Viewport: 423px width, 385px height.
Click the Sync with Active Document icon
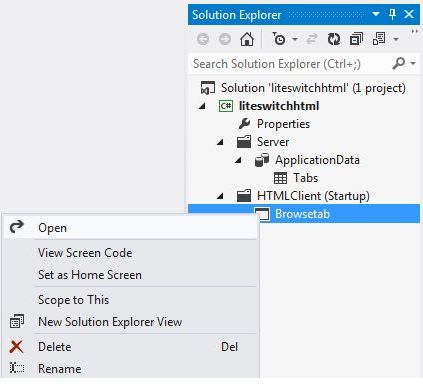click(x=312, y=39)
